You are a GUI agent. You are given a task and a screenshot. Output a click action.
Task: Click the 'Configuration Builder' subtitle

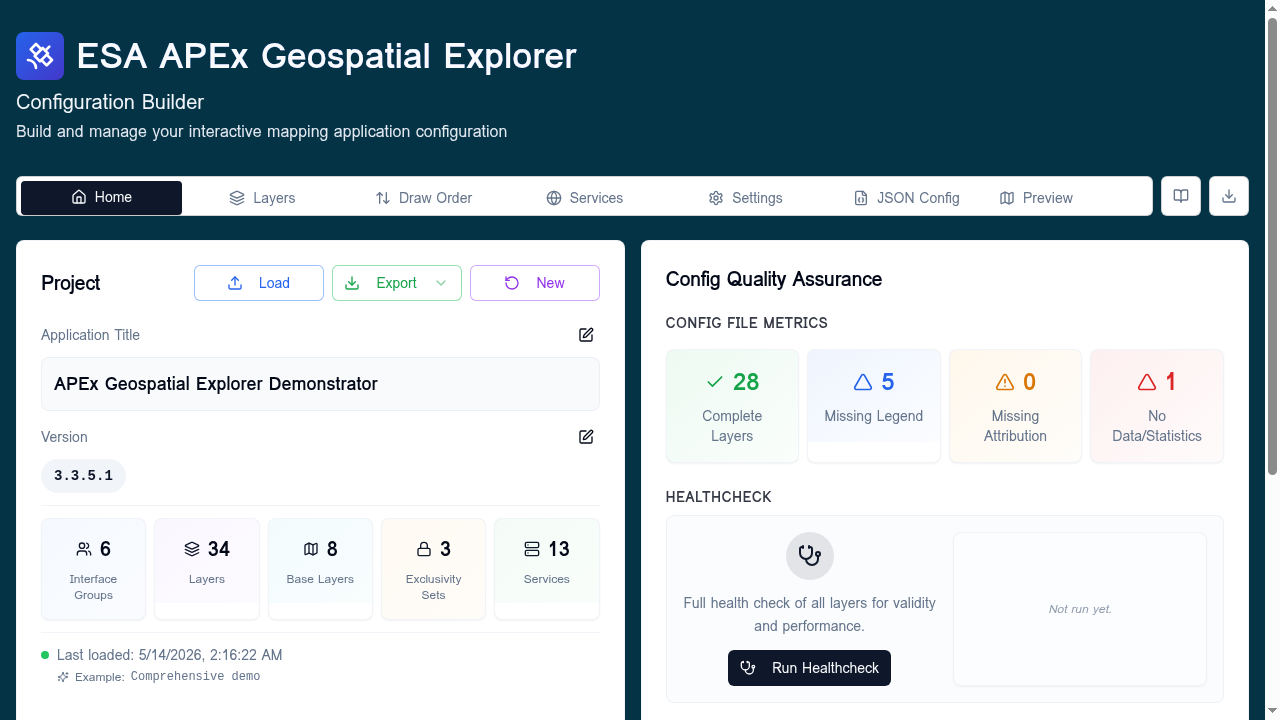[110, 102]
